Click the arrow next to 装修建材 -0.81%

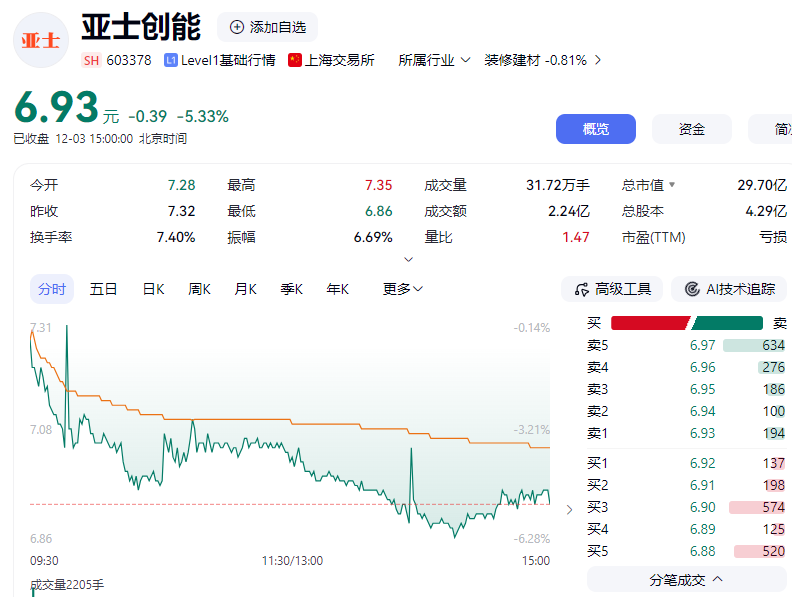[x=598, y=60]
